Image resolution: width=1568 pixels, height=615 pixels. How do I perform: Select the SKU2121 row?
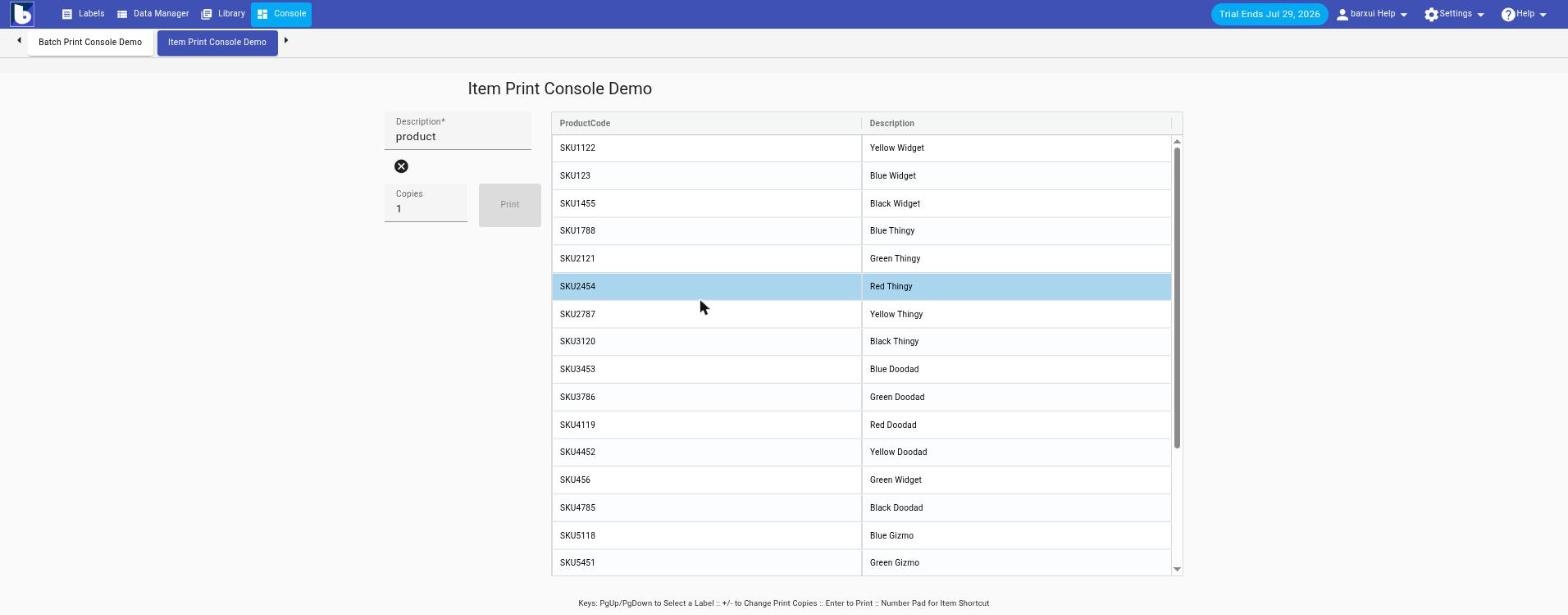pyautogui.click(x=861, y=259)
